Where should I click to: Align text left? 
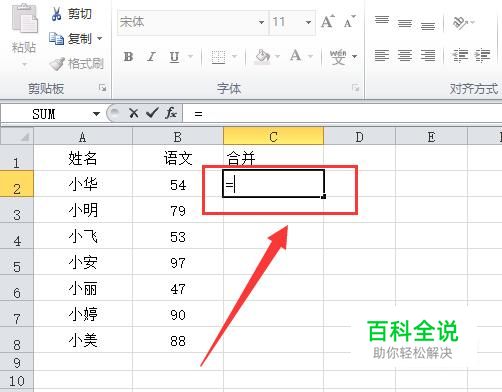click(382, 55)
